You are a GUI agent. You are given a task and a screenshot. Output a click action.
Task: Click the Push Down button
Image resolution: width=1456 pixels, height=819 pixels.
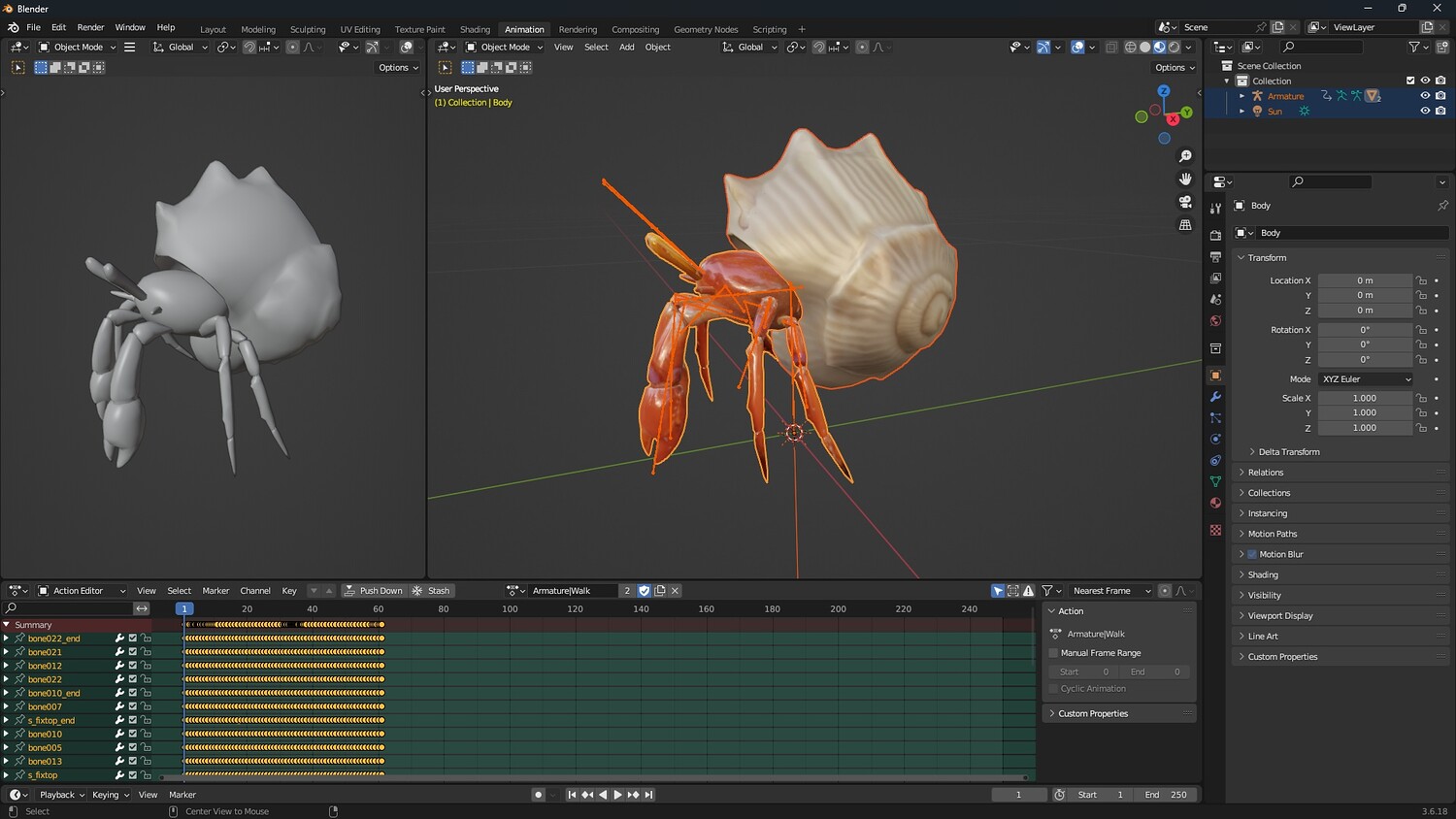point(373,591)
